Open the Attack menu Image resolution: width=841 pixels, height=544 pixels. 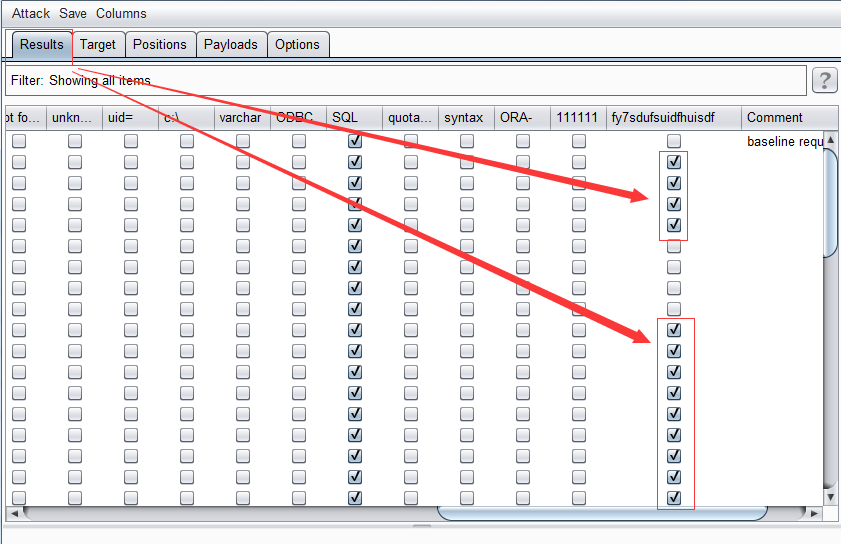[x=31, y=13]
